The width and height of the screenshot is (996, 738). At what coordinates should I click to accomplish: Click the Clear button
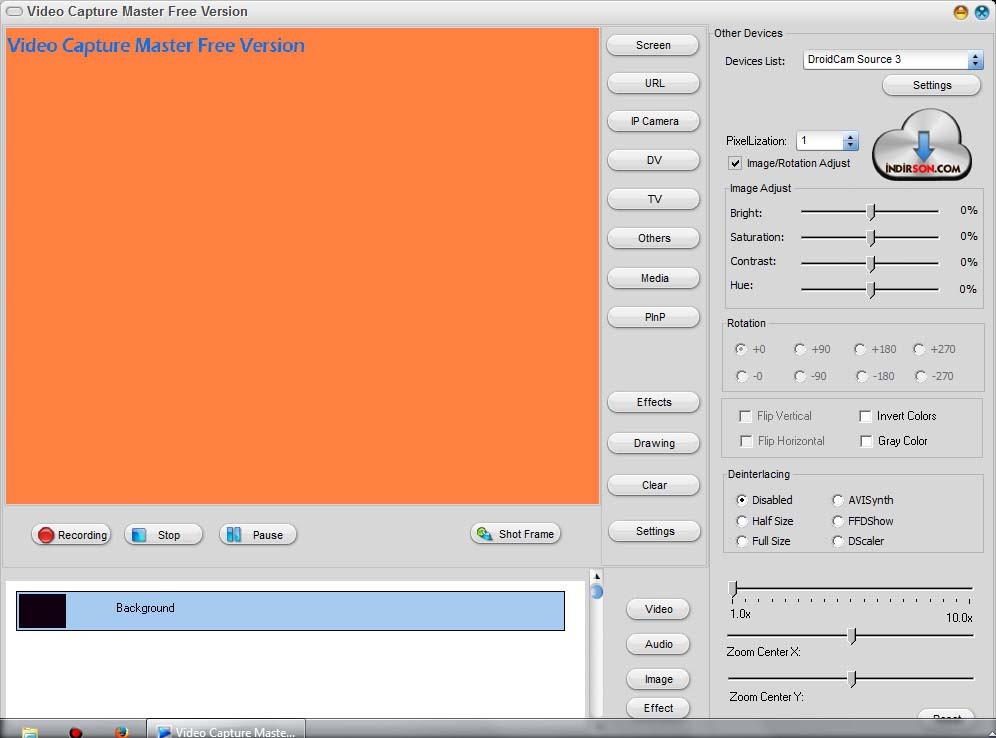click(x=654, y=485)
